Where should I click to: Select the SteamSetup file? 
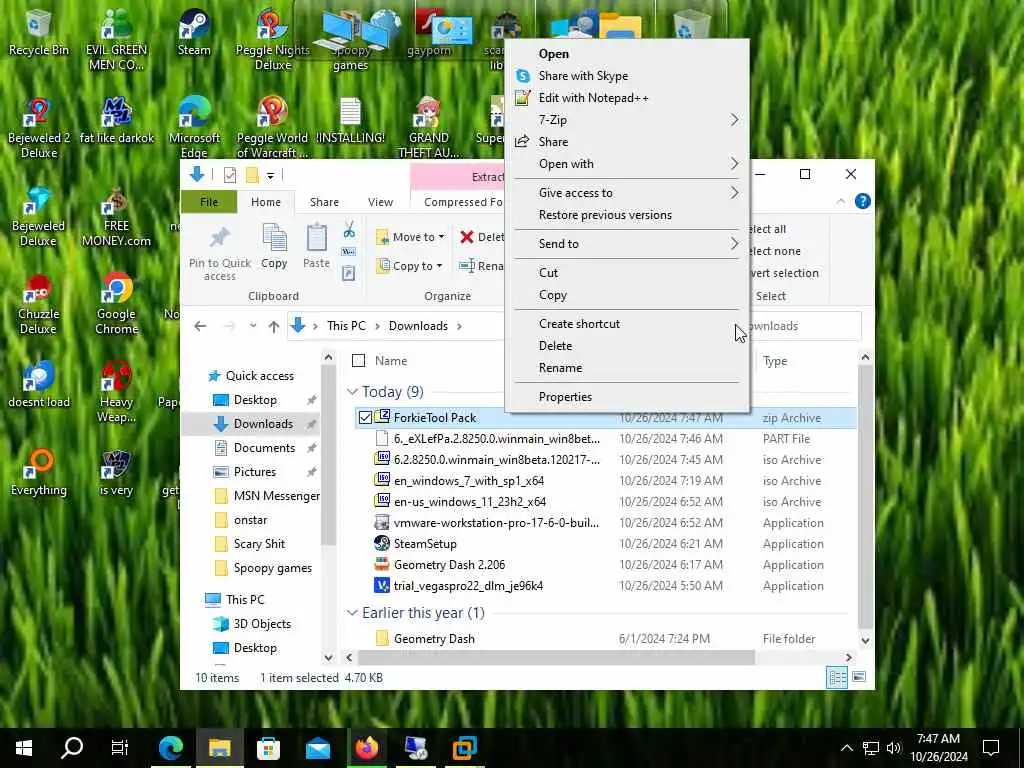pos(425,543)
